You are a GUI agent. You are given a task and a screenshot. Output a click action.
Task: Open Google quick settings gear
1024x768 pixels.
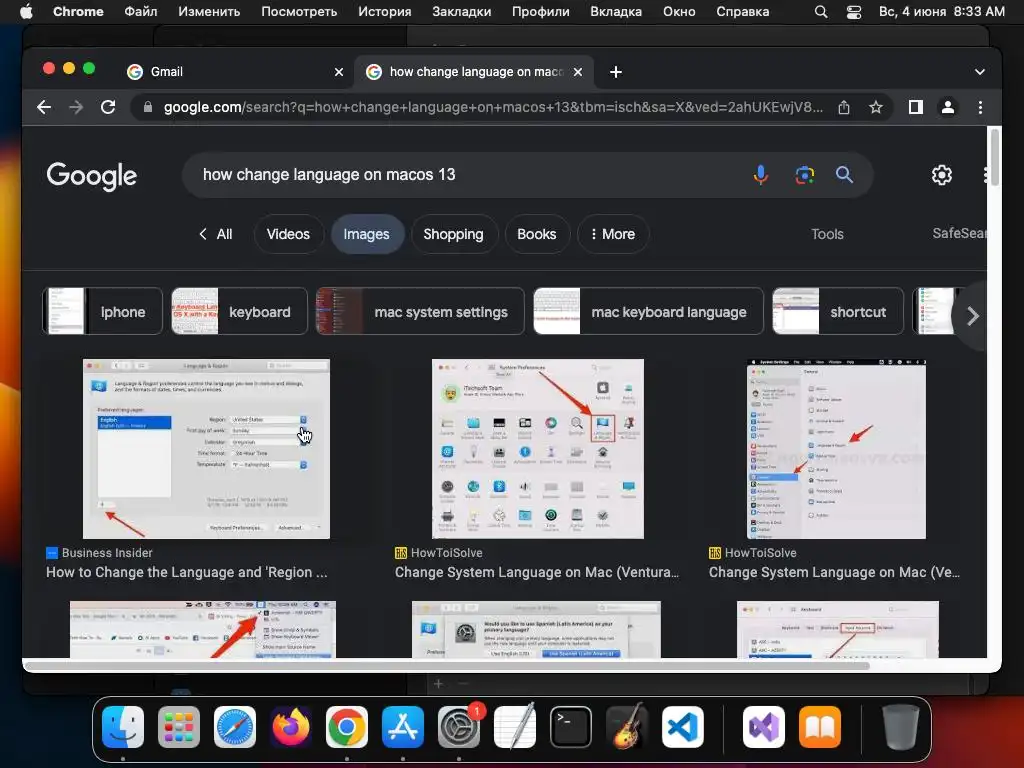click(x=941, y=175)
